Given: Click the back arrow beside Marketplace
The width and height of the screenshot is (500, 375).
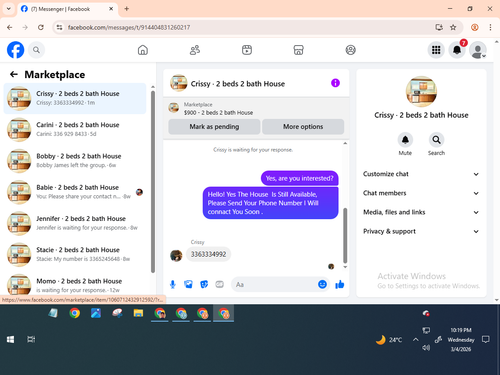Looking at the screenshot, I should click(14, 74).
